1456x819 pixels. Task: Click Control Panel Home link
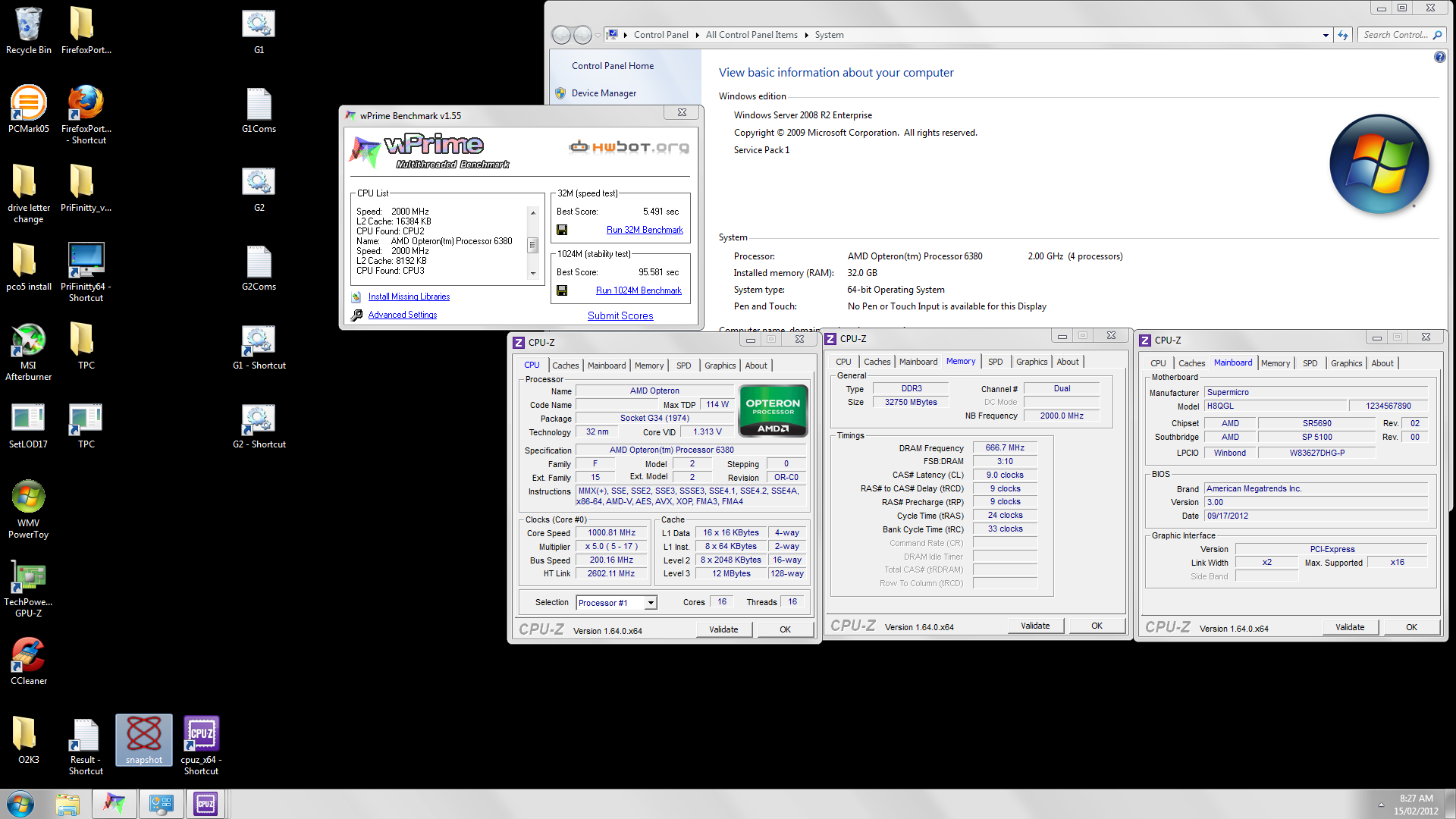[x=613, y=66]
